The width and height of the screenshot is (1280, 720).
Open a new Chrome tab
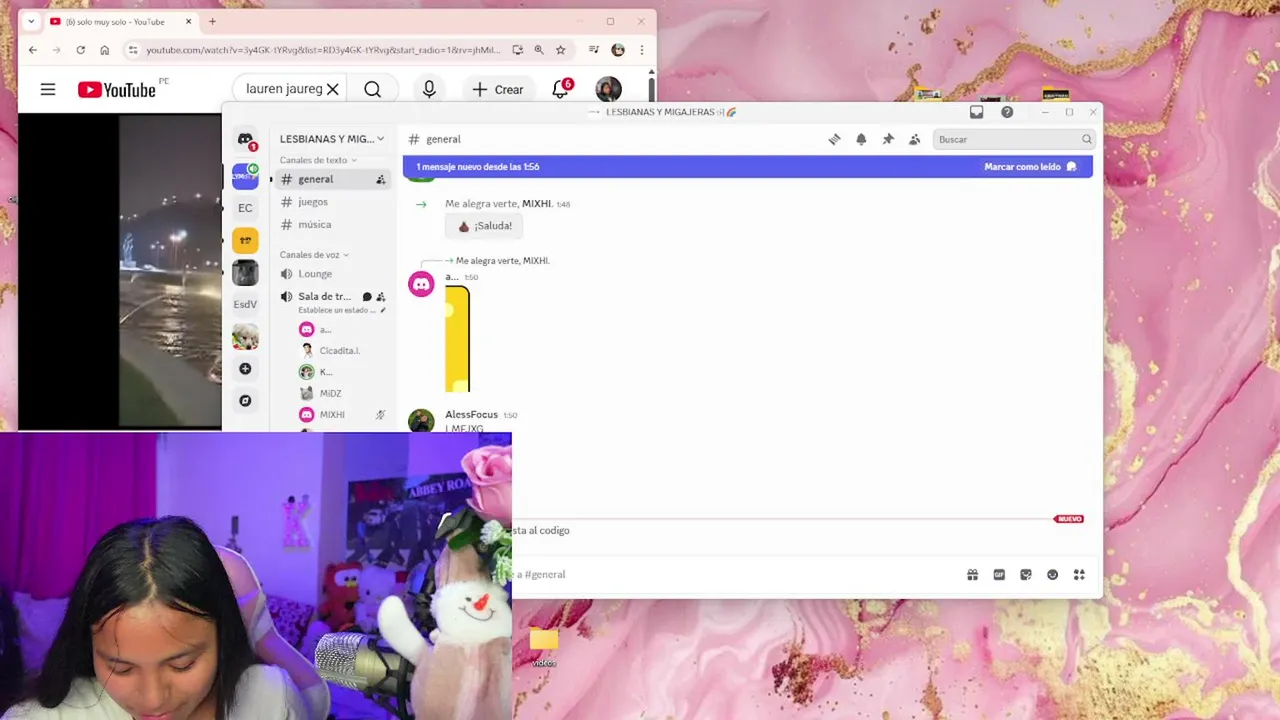(x=212, y=21)
